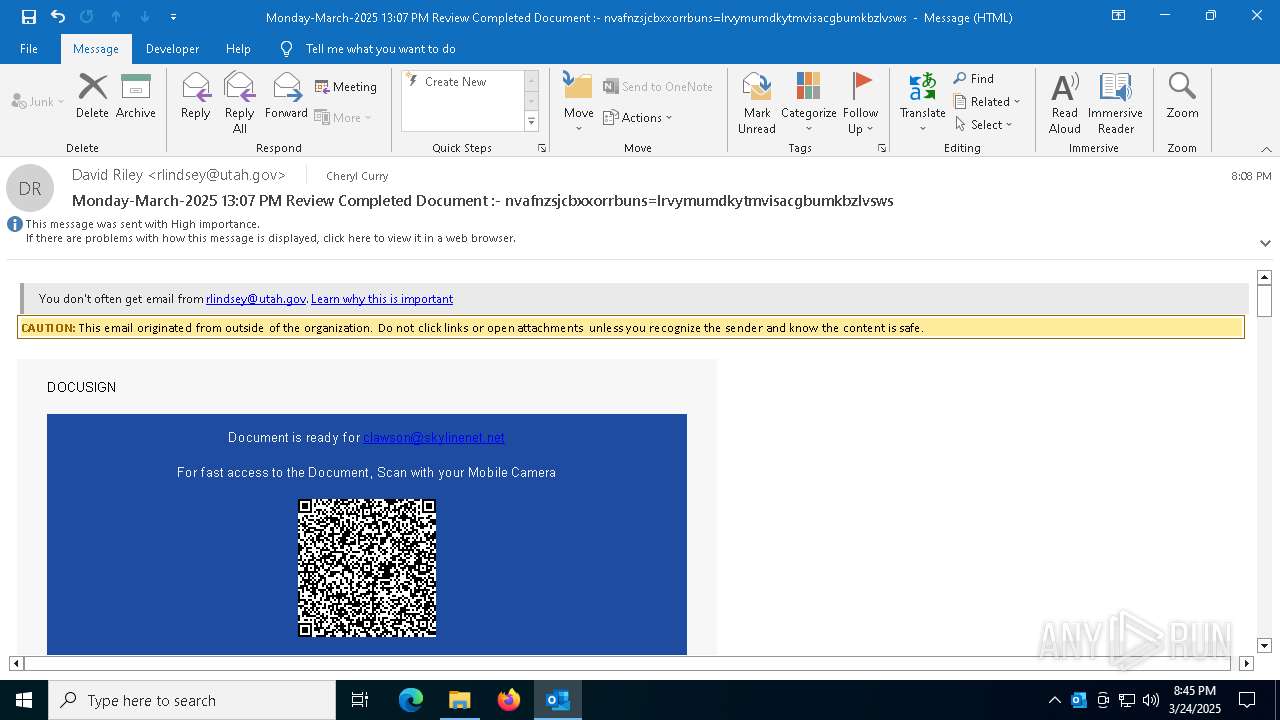Expand the Quick Steps gallery
This screenshot has height=720, width=1280.
point(531,122)
